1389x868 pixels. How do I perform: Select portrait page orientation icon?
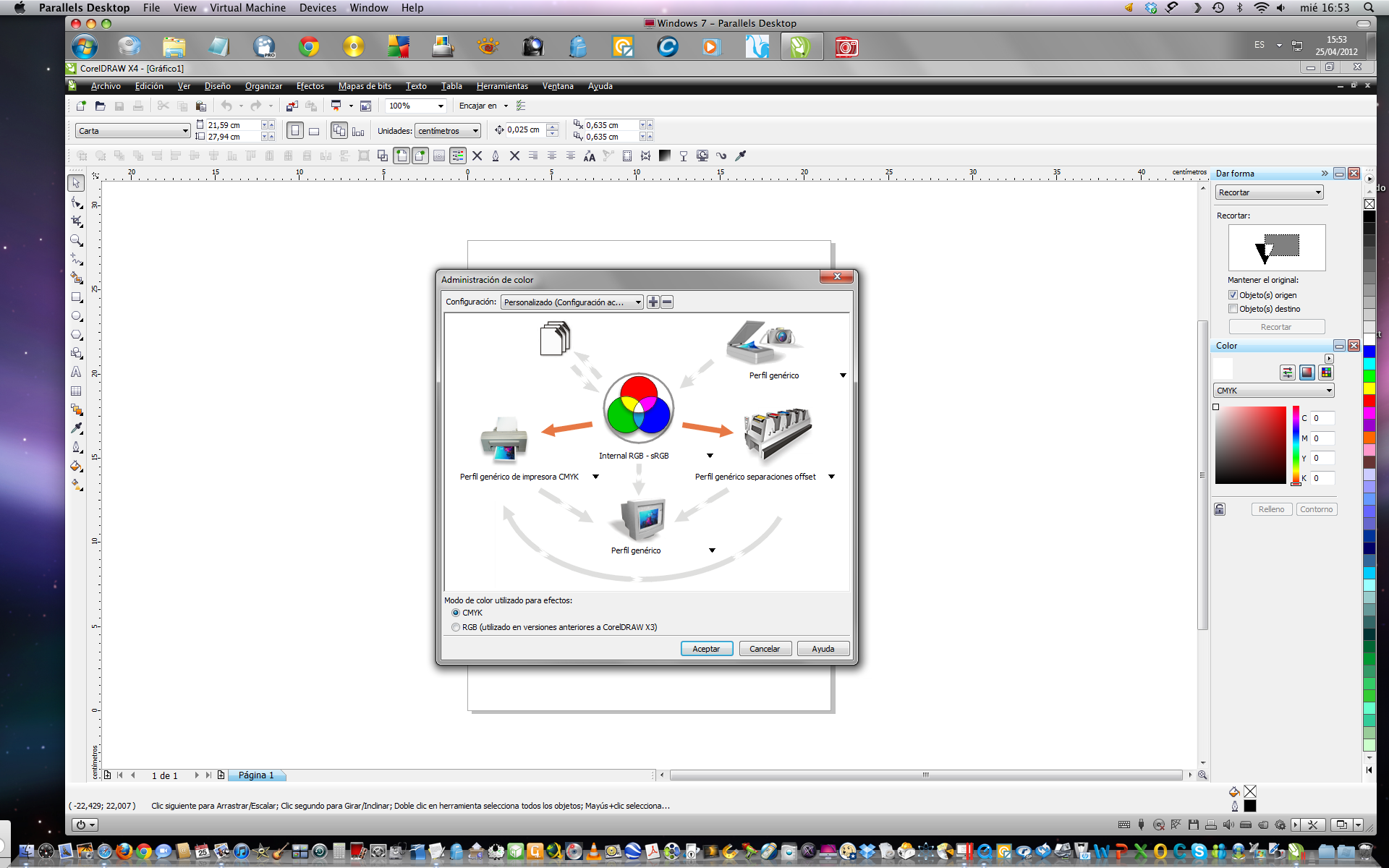[294, 131]
